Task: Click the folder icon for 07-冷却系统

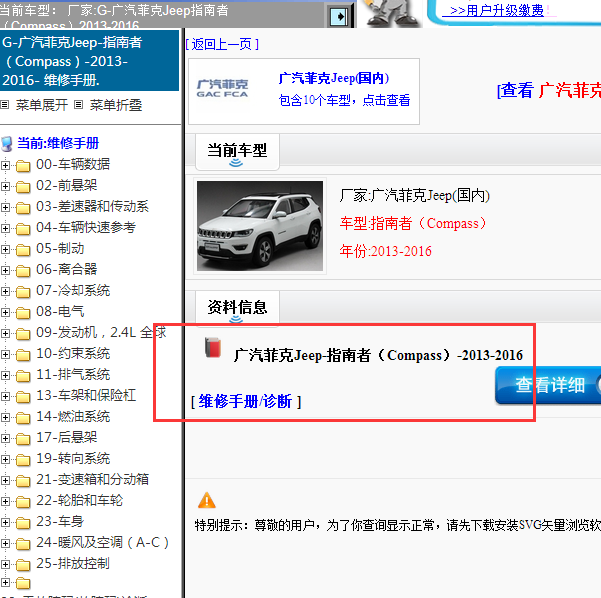Action: pos(23,292)
